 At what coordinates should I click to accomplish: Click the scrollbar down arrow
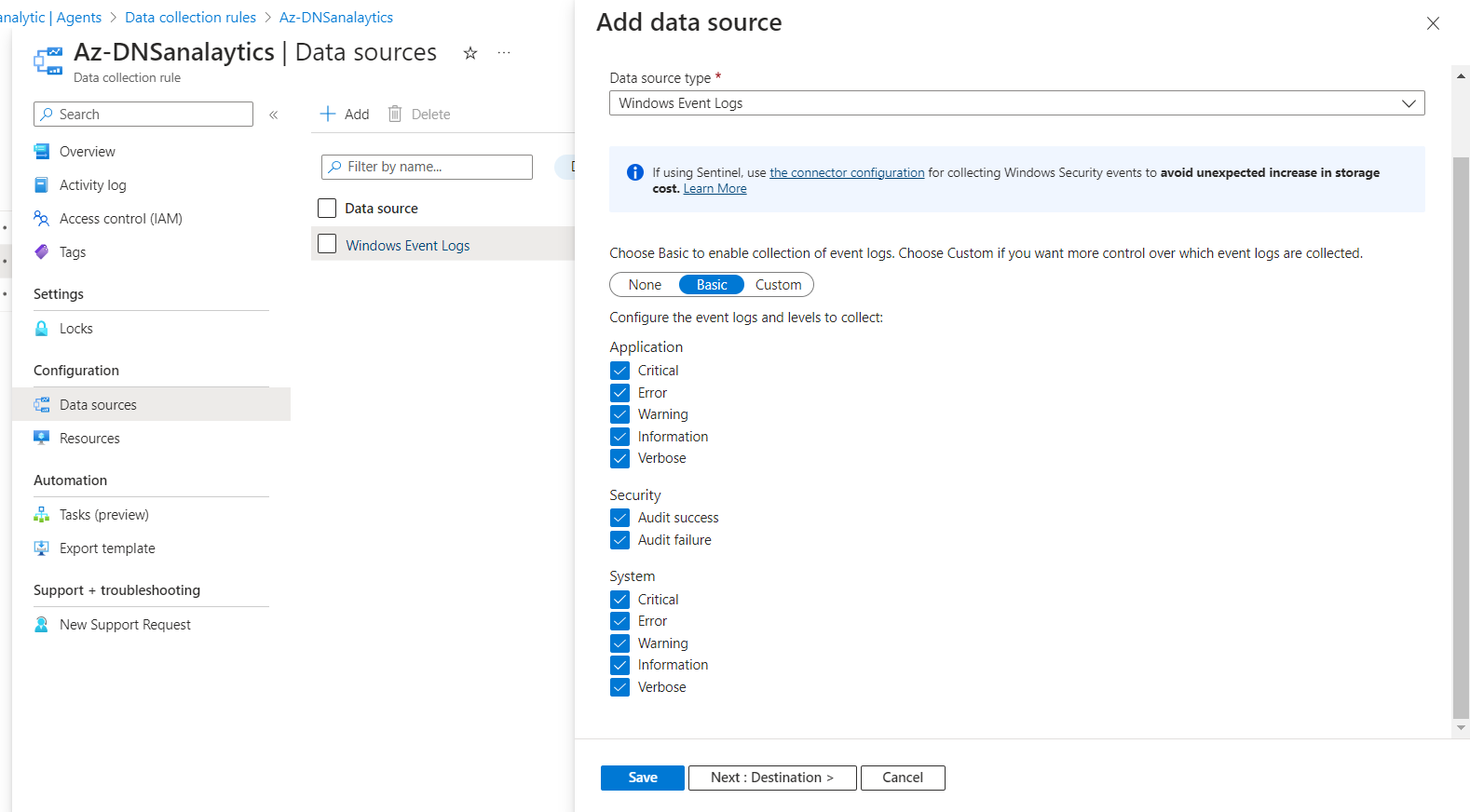tap(1461, 728)
